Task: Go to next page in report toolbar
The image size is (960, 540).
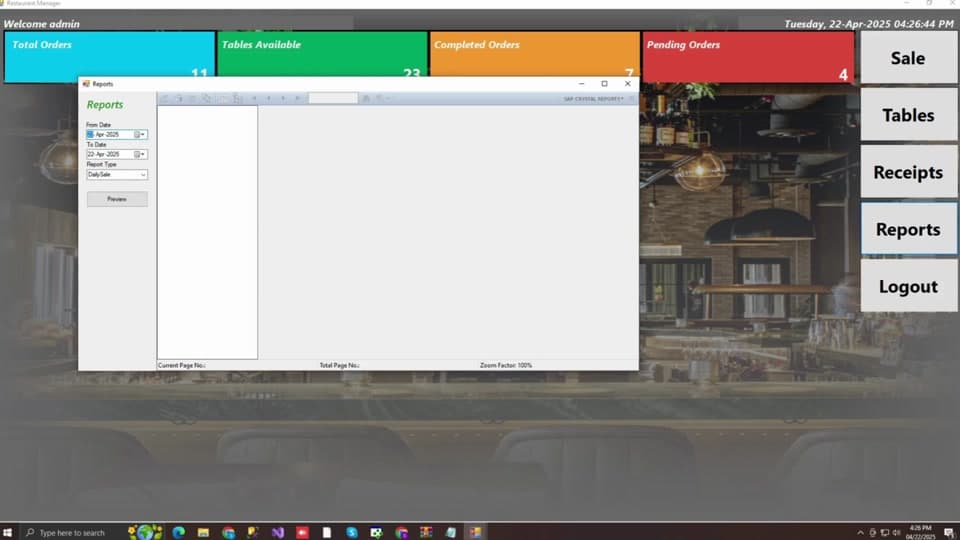Action: point(283,98)
